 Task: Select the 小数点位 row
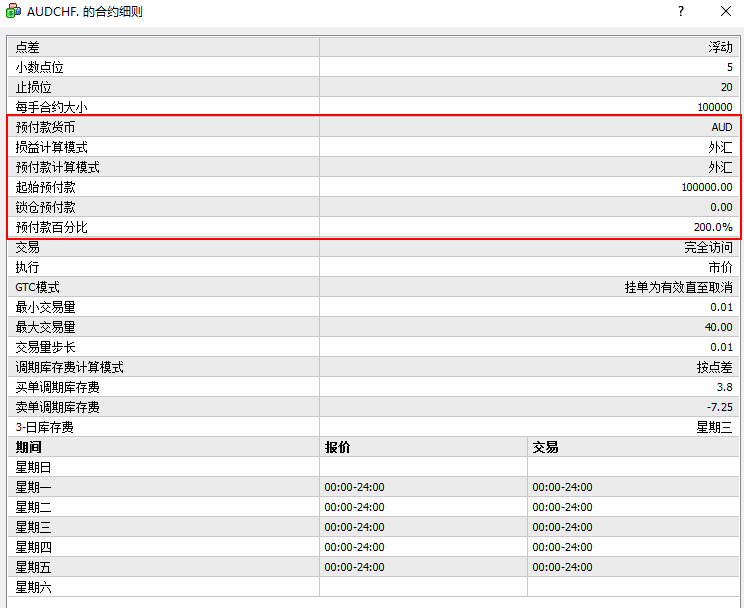373,67
